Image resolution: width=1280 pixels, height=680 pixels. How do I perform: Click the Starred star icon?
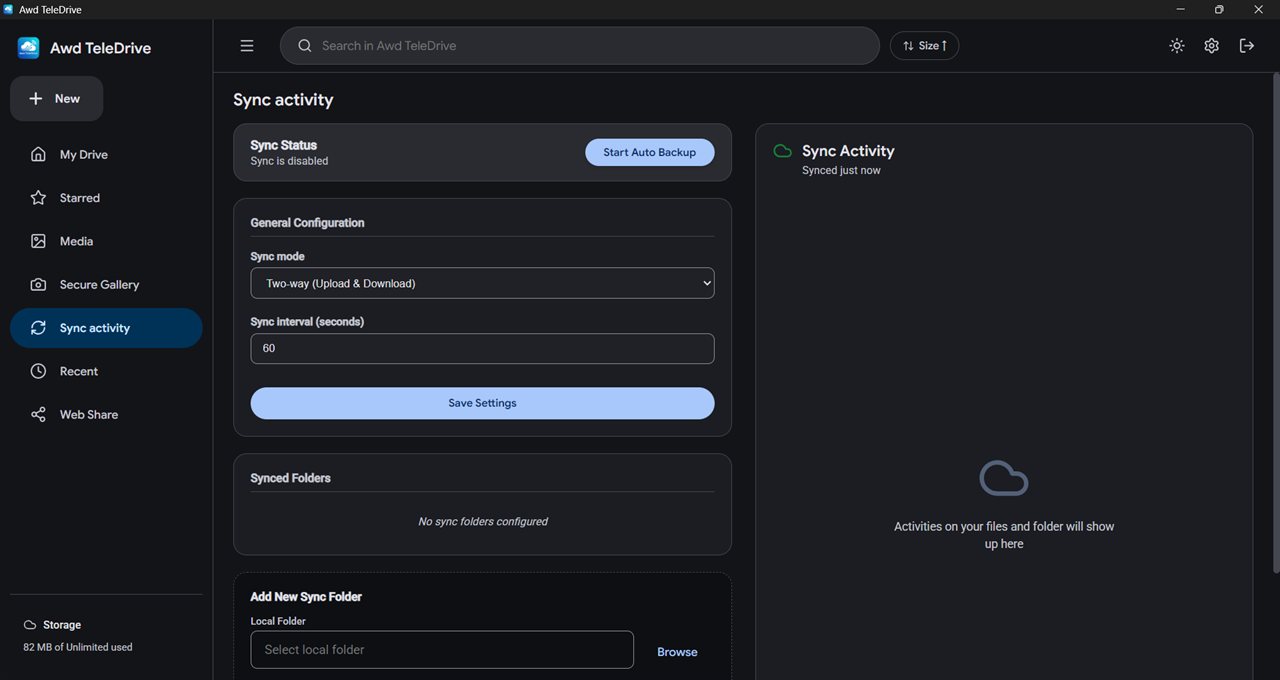point(38,198)
